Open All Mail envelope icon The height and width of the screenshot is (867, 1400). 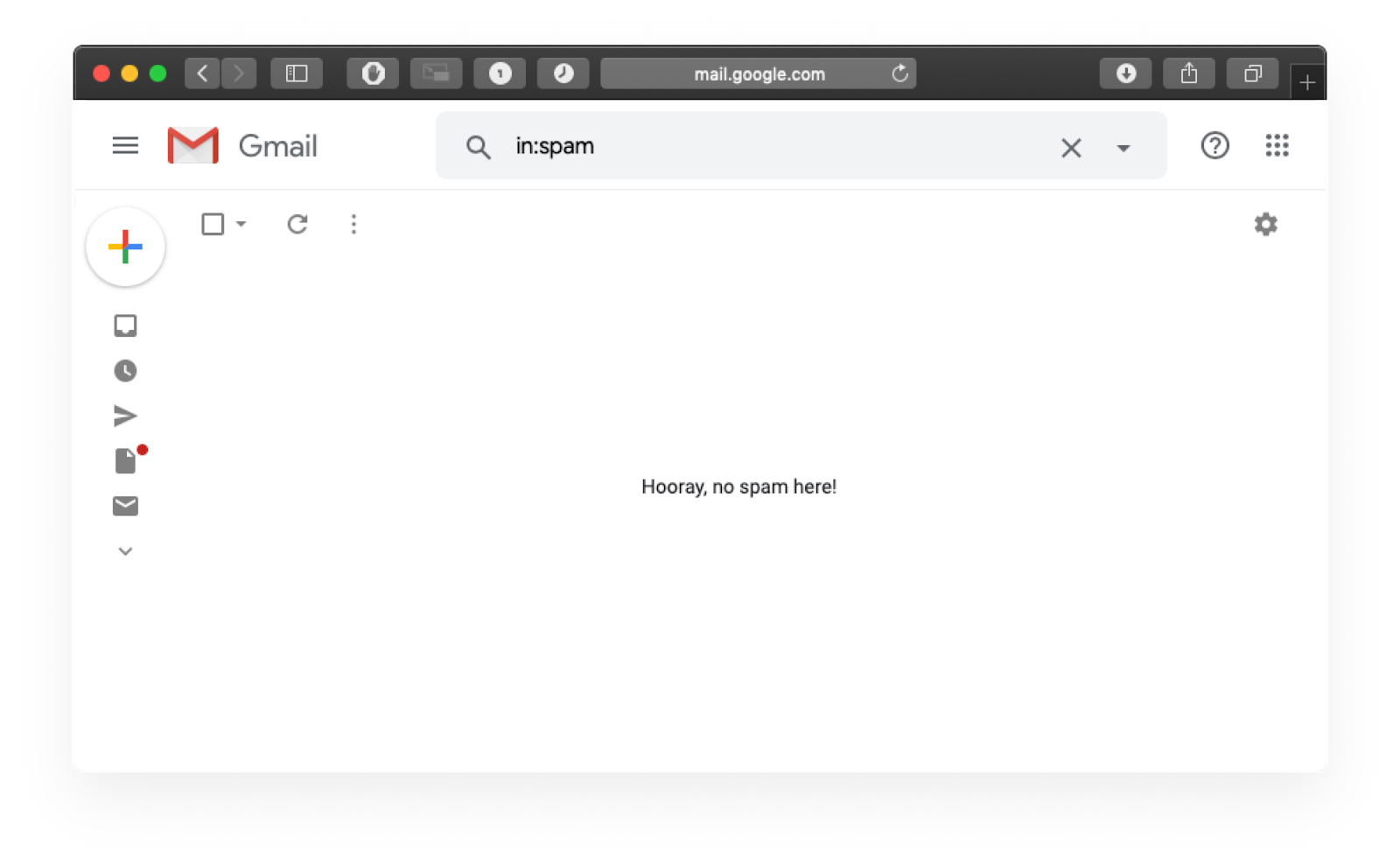click(x=125, y=506)
